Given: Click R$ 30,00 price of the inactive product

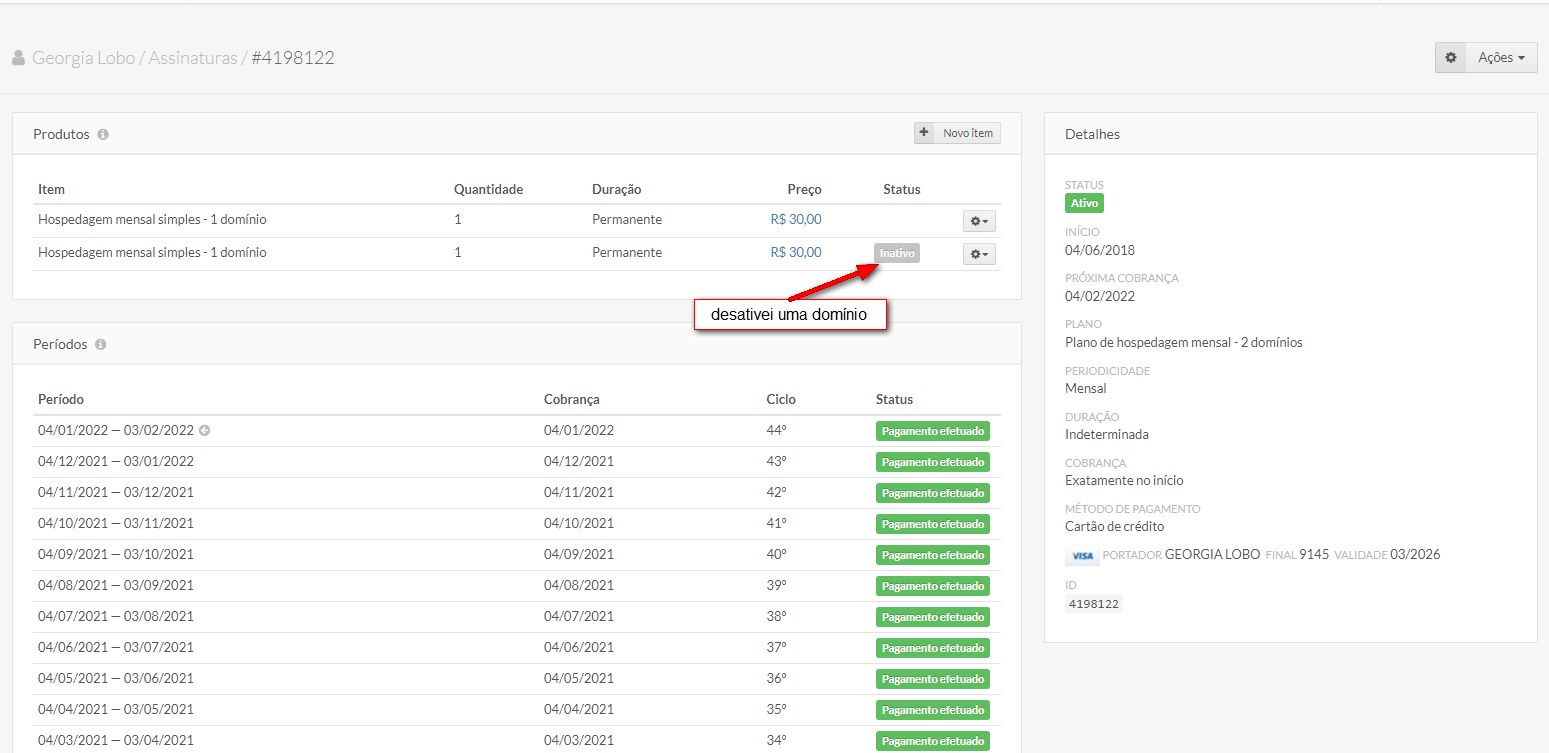Looking at the screenshot, I should [796, 252].
